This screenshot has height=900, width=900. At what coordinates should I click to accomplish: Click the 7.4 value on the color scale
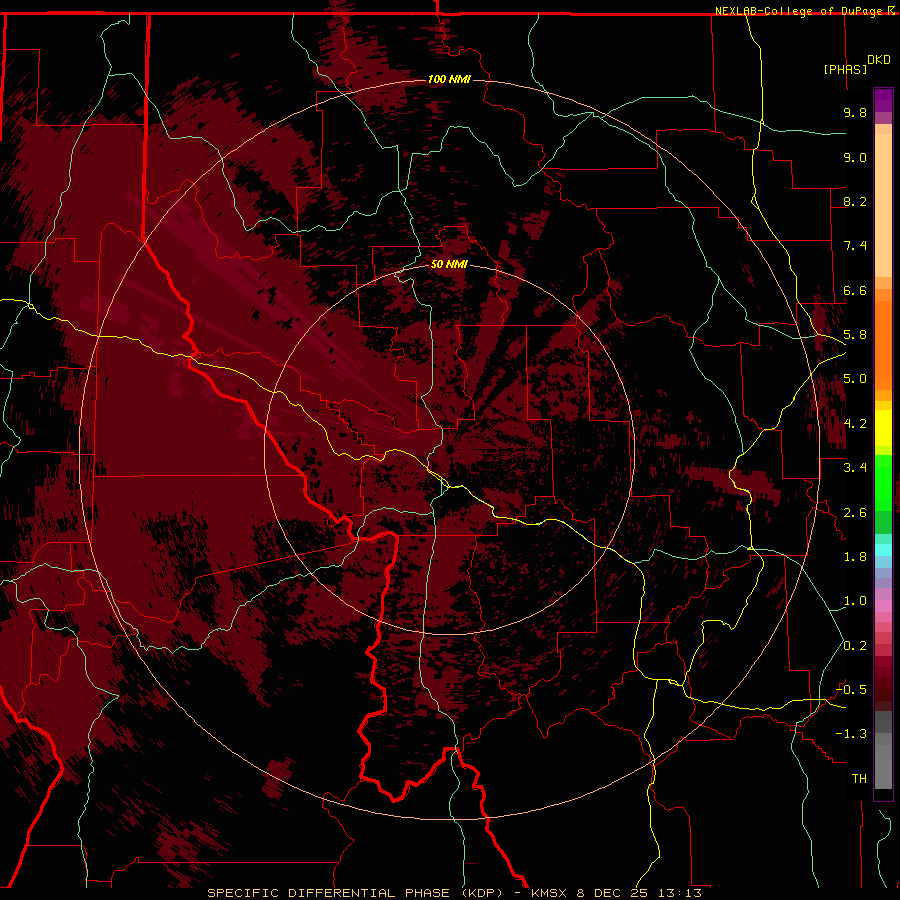855,246
